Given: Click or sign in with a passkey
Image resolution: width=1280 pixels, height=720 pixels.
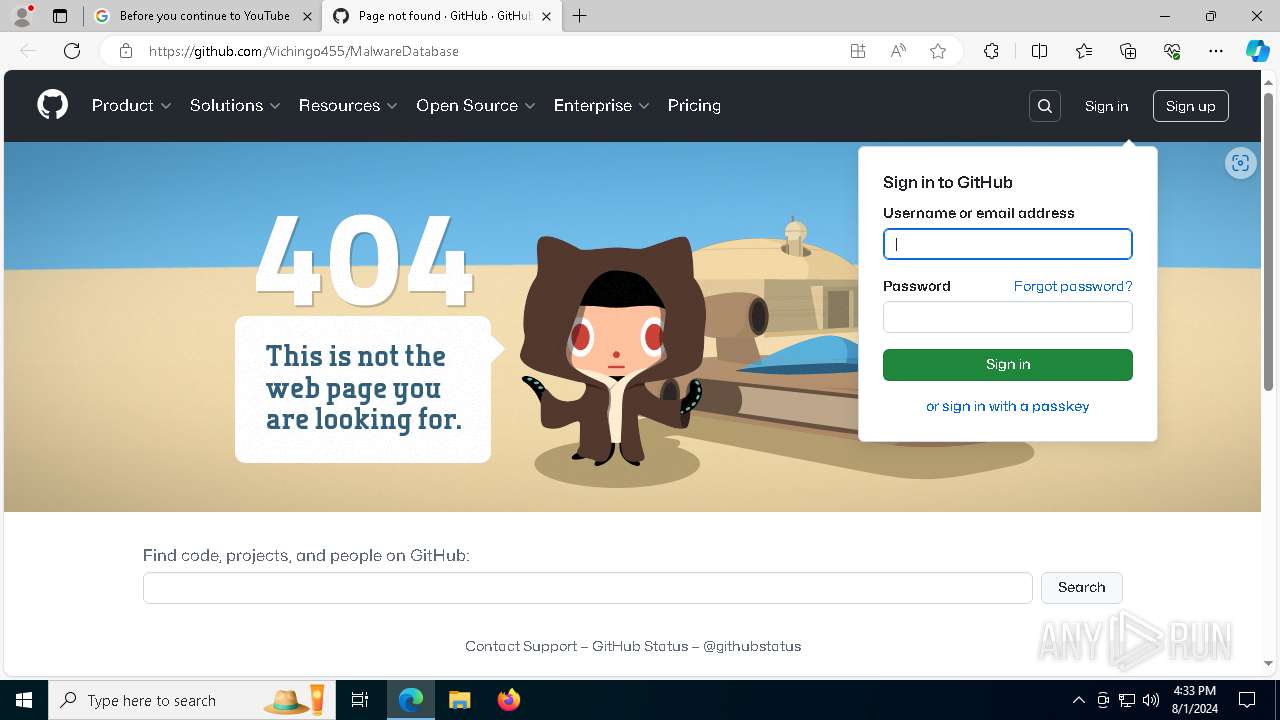Looking at the screenshot, I should coord(1008,406).
